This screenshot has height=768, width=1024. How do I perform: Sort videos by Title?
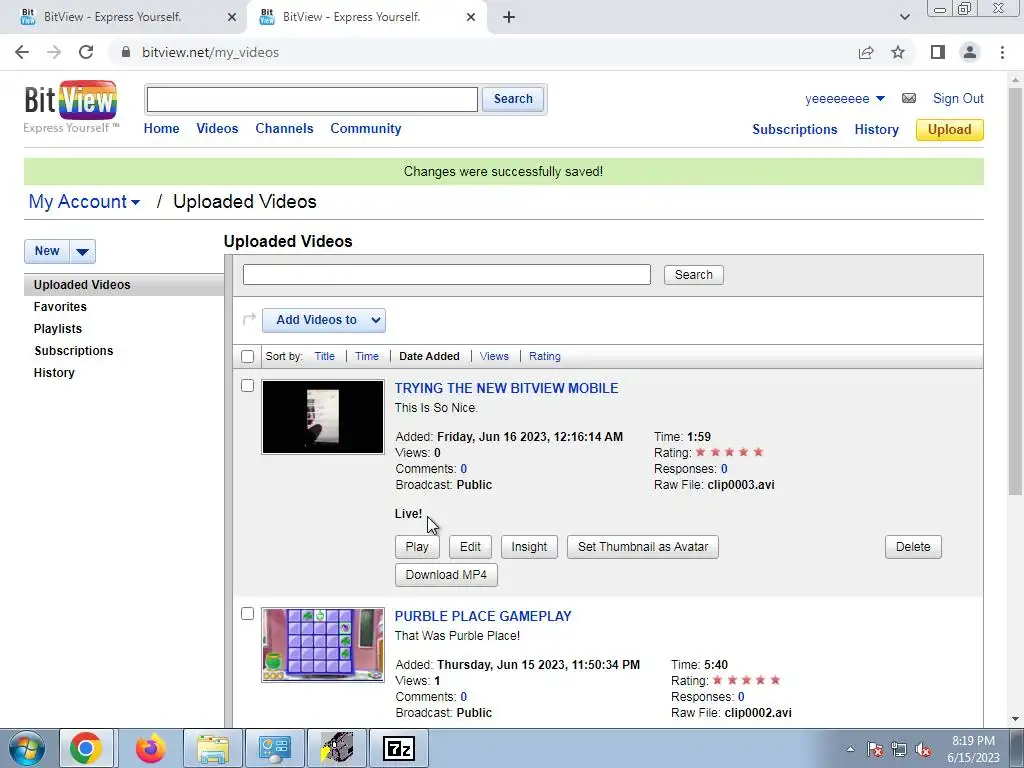(x=325, y=357)
